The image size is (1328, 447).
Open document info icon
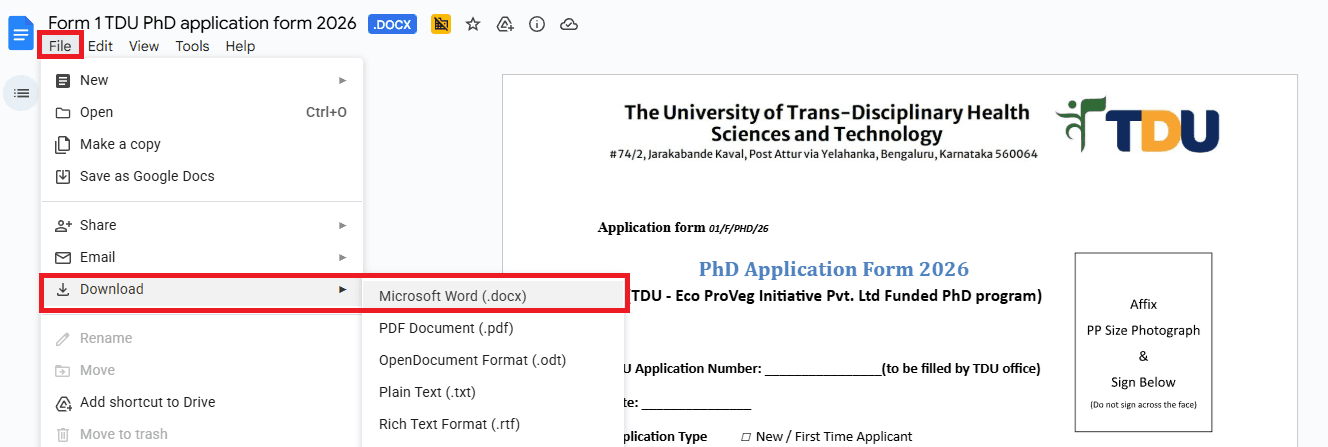pos(537,24)
